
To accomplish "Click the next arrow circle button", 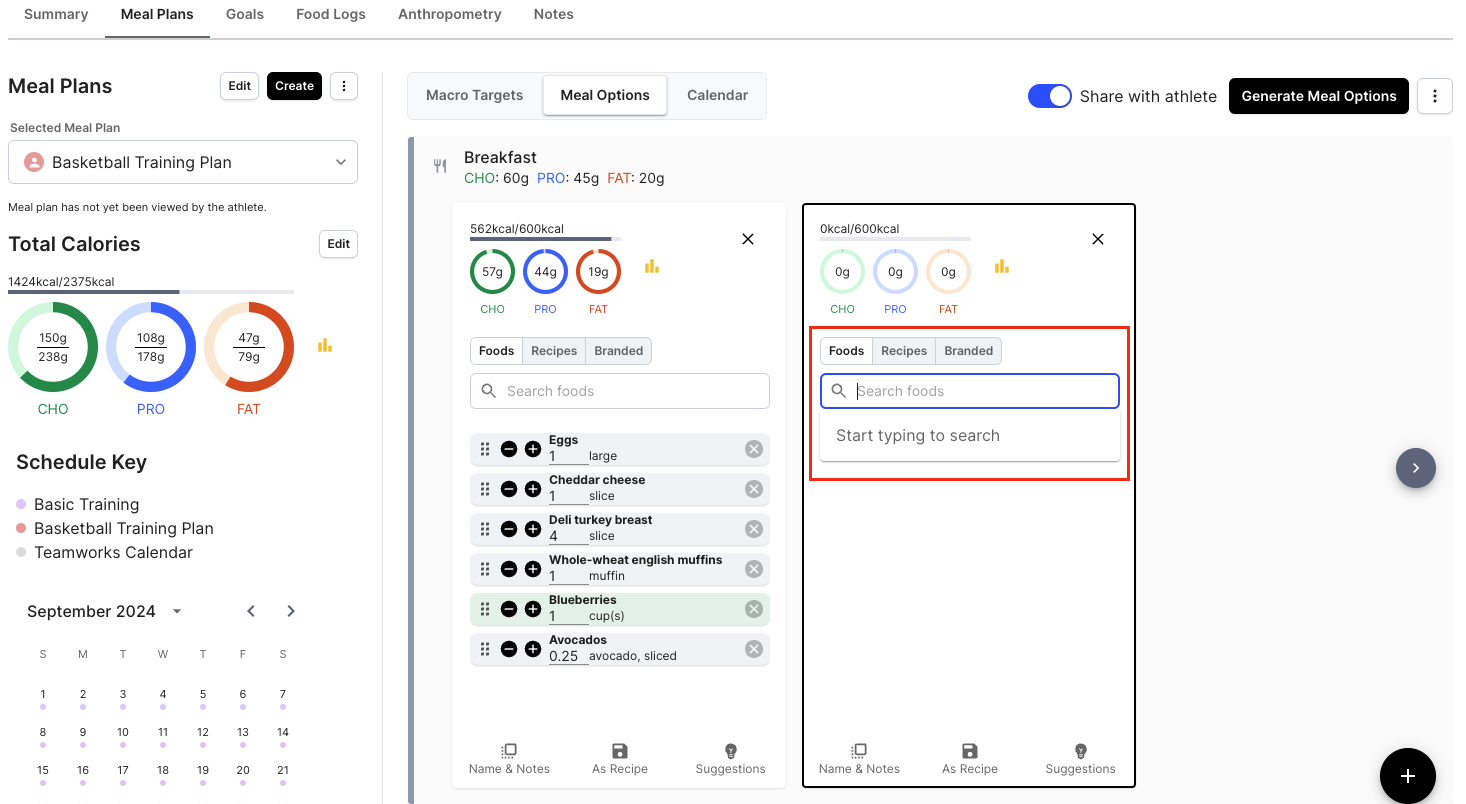I will pyautogui.click(x=1416, y=468).
